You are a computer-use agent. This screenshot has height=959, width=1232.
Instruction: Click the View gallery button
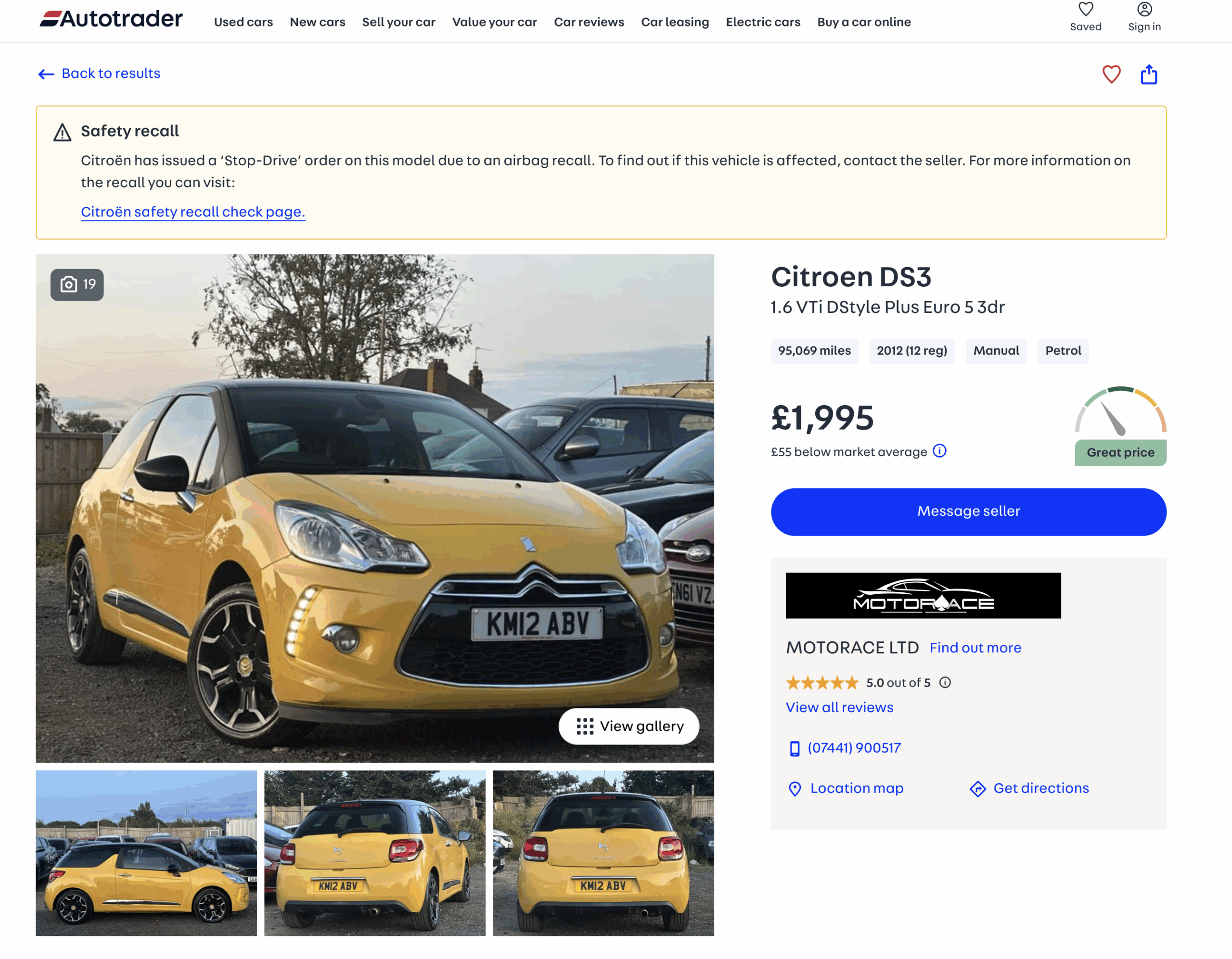tap(629, 726)
